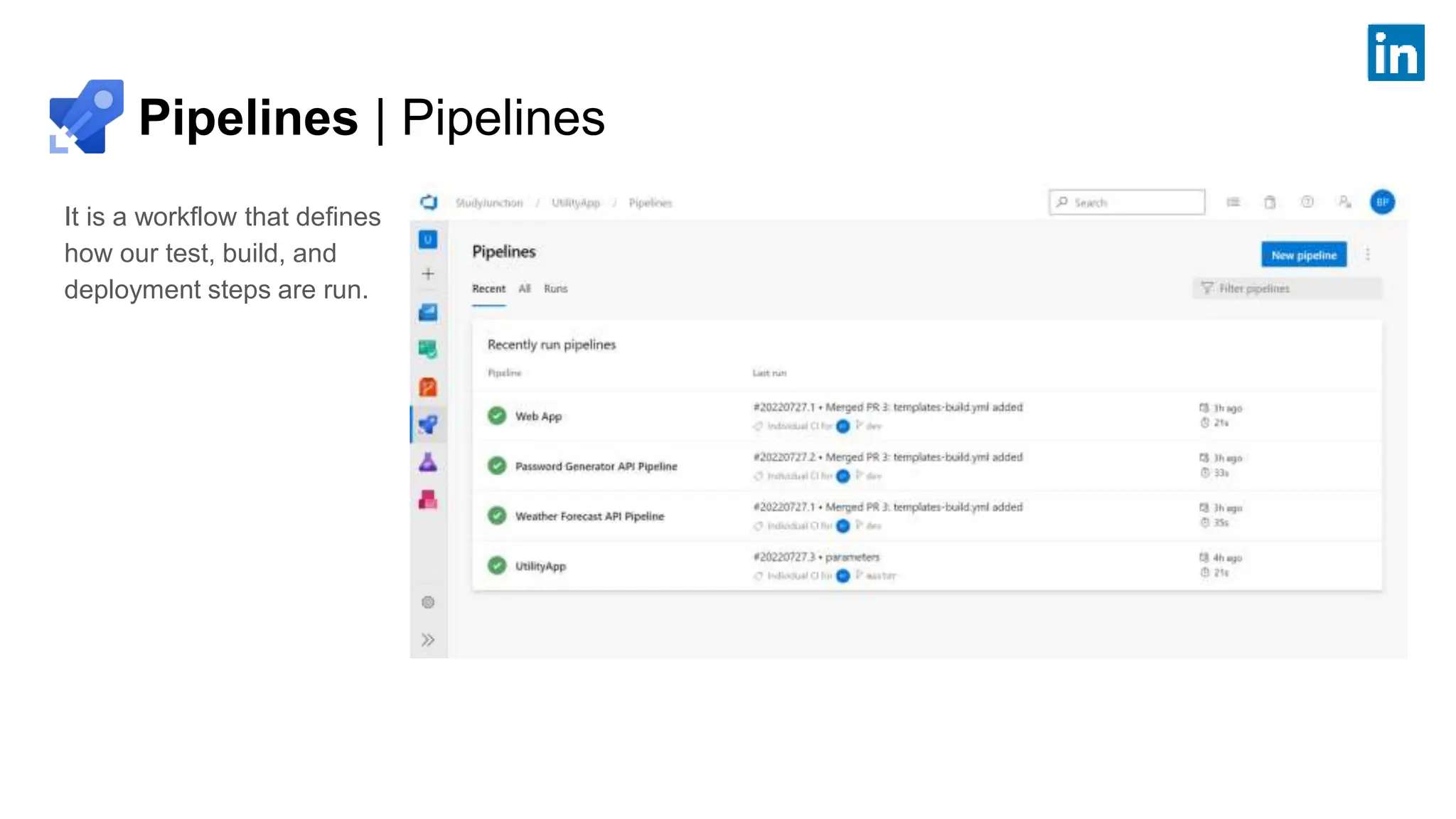Viewport: 1456px width, 819px height.
Task: Open the BP user avatar menu
Action: click(x=1382, y=203)
